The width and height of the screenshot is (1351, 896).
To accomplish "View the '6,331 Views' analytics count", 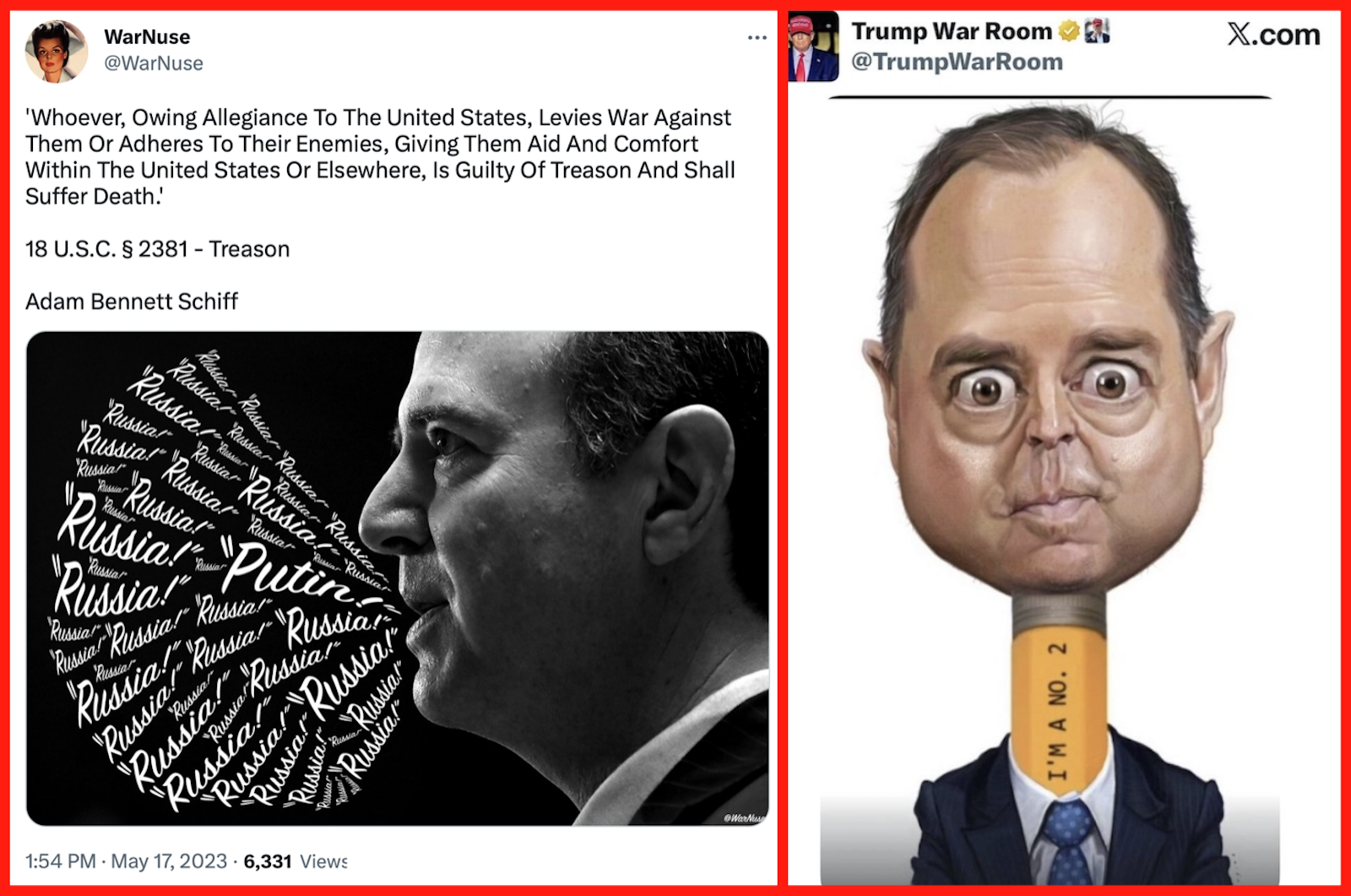I will [x=296, y=861].
